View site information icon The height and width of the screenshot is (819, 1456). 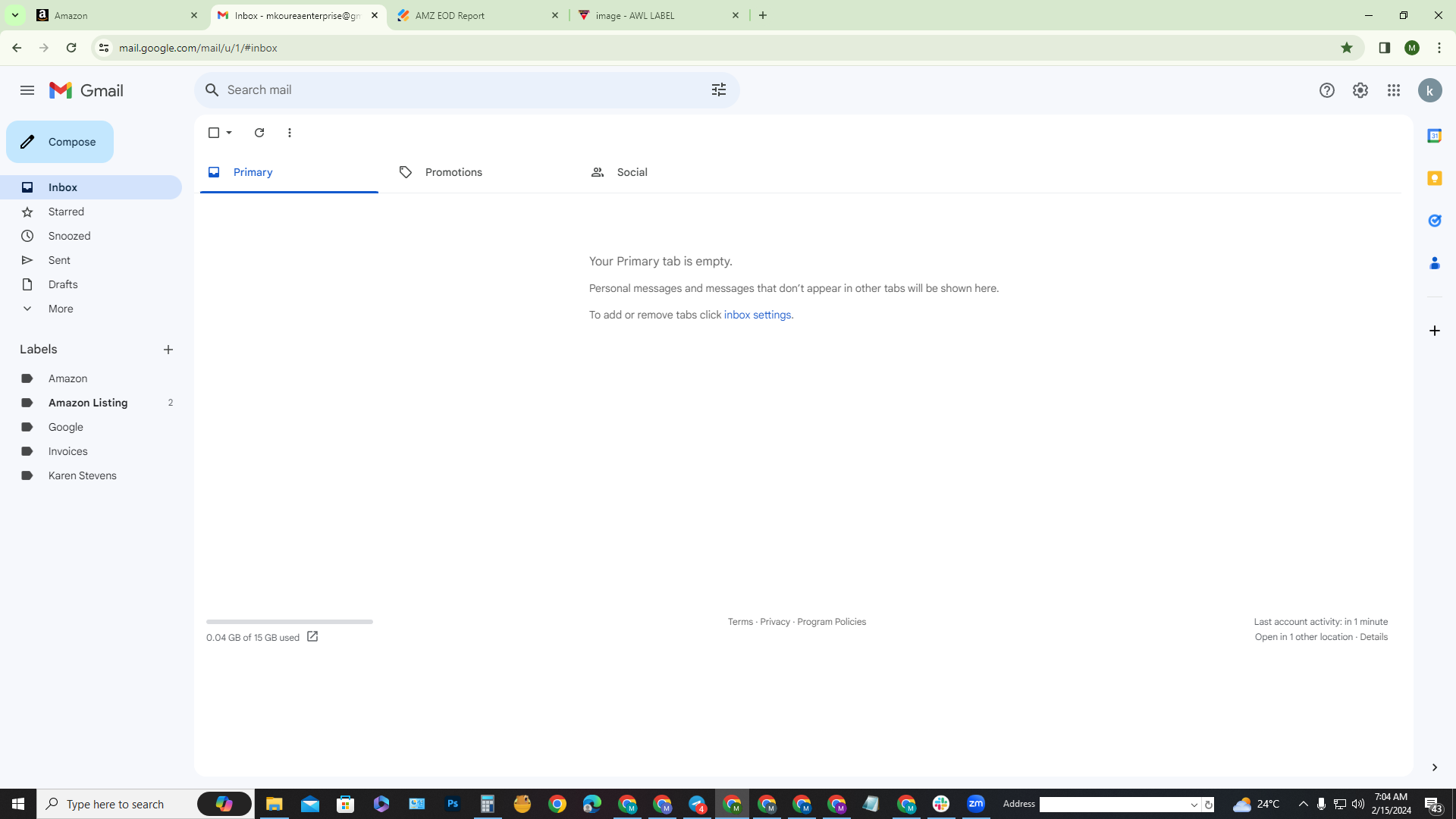104,48
